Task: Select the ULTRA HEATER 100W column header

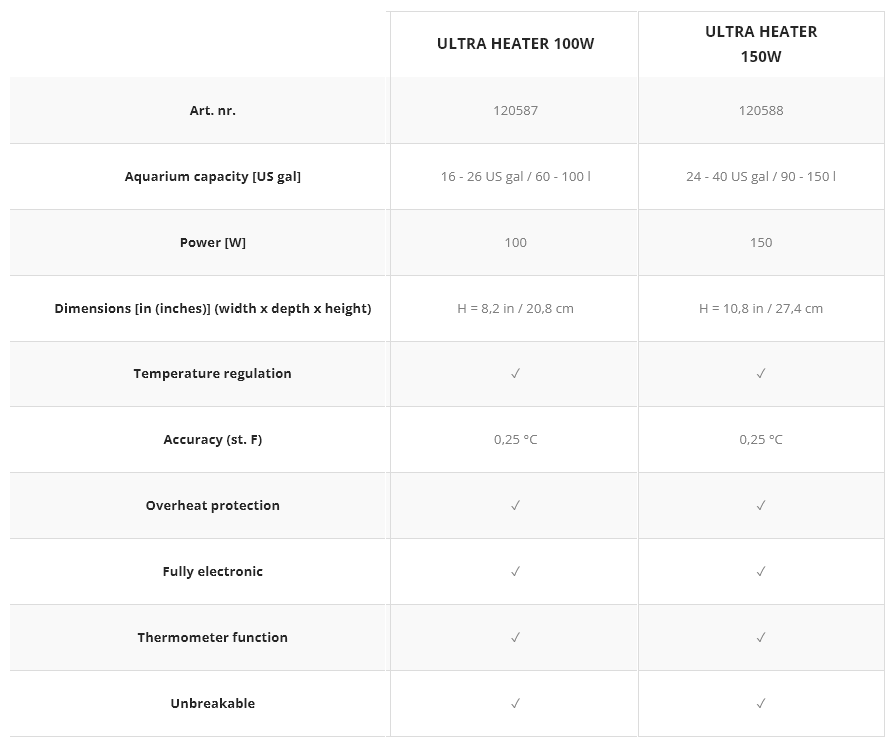Action: 515,44
